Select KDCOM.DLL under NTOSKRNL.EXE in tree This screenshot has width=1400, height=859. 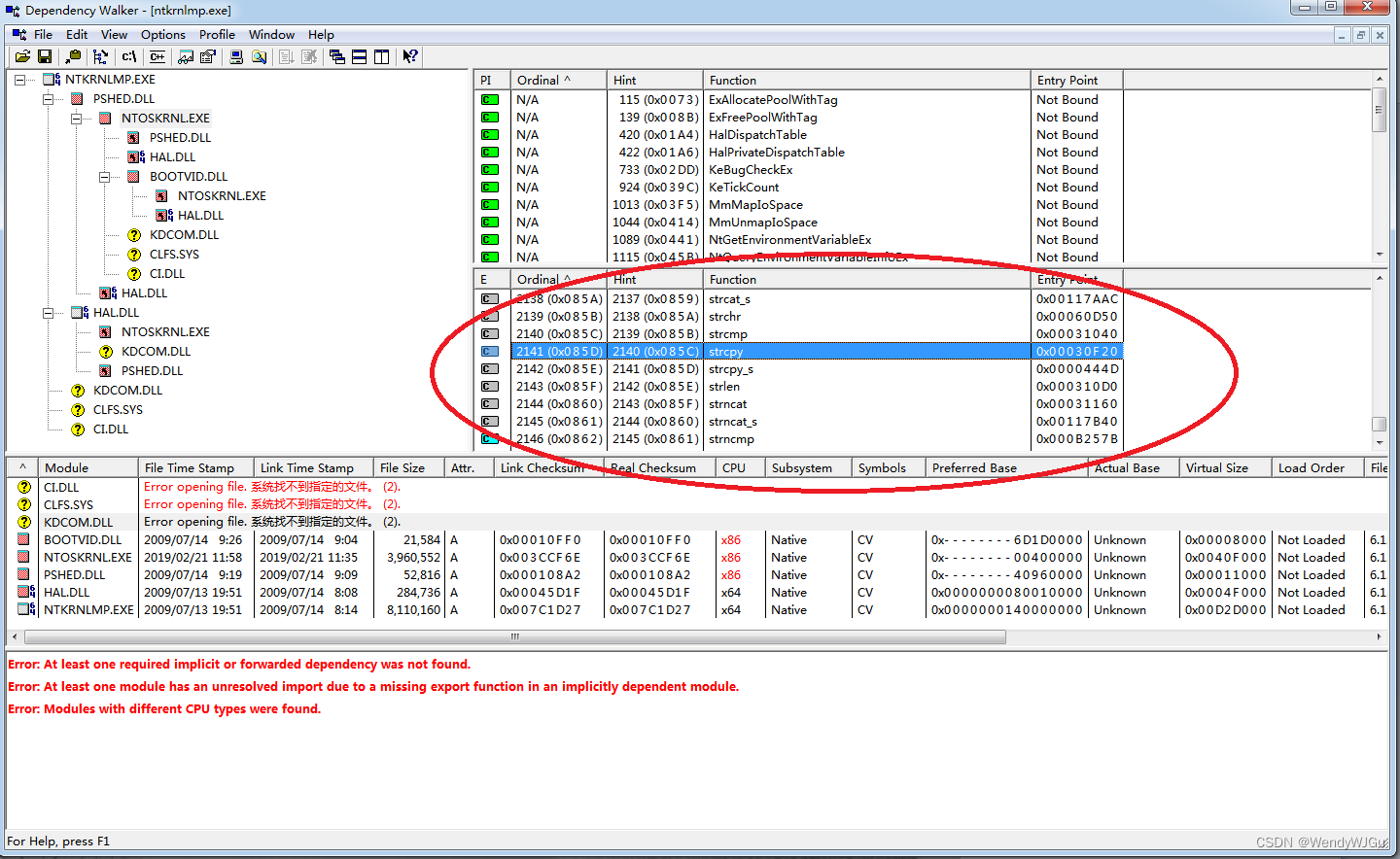pos(184,235)
